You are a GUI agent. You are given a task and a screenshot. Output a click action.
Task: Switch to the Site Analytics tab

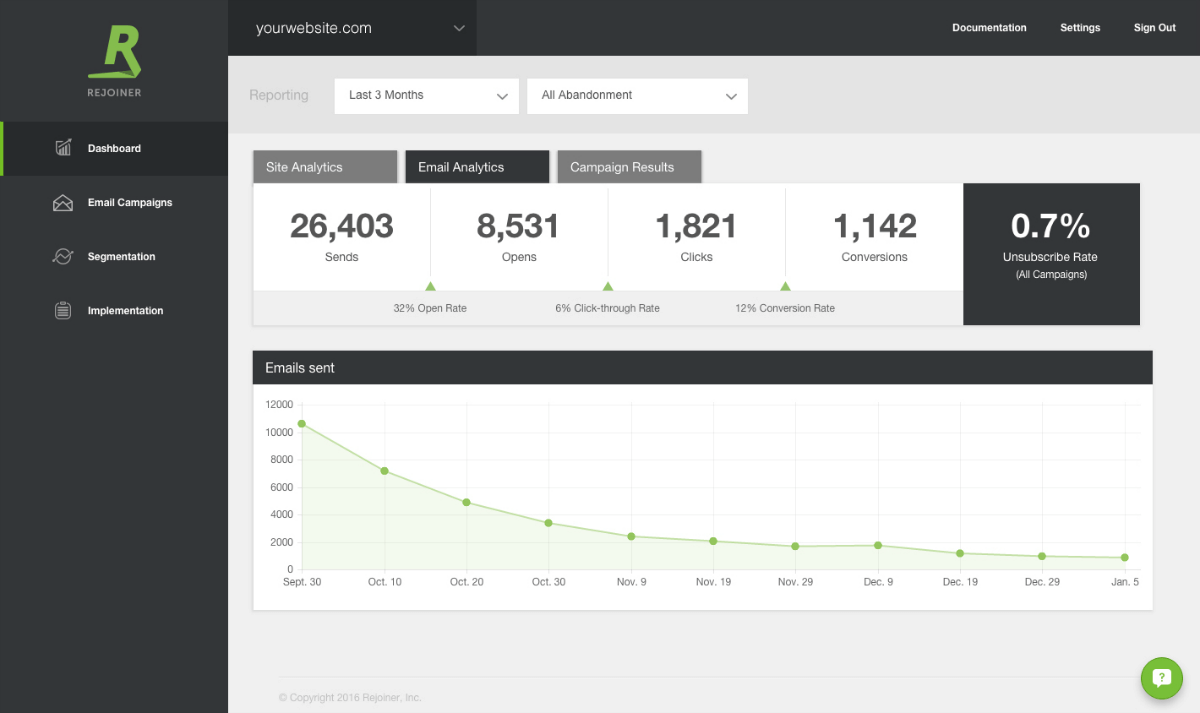pyautogui.click(x=324, y=166)
